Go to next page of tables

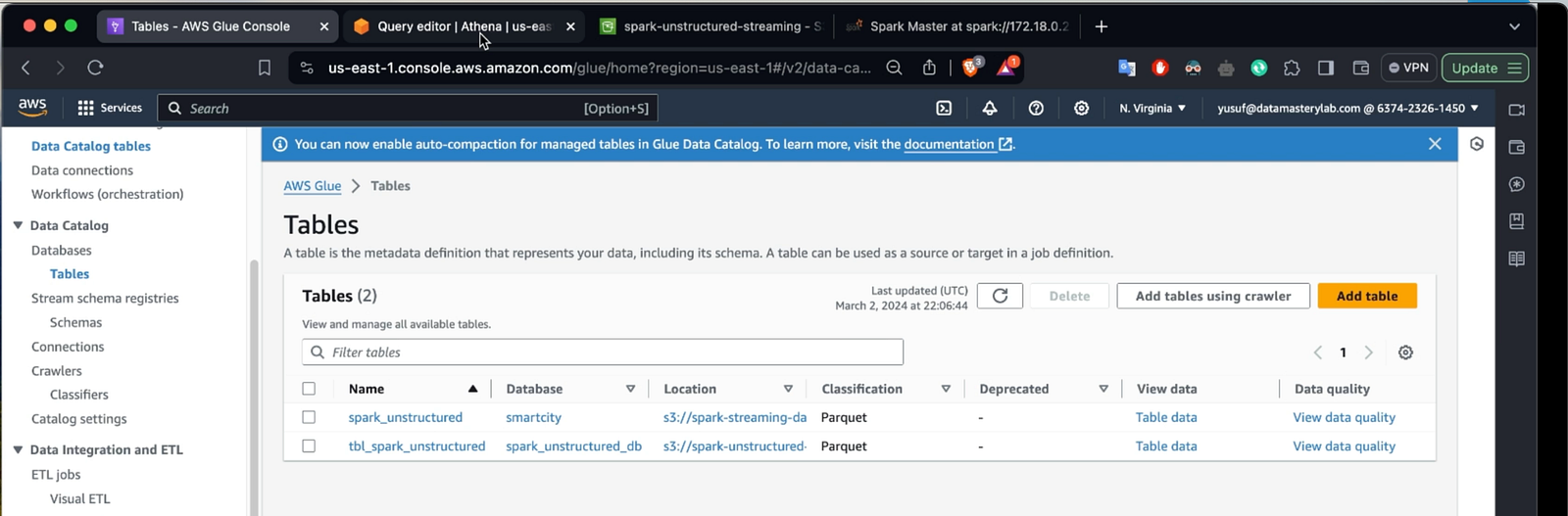tap(1369, 352)
